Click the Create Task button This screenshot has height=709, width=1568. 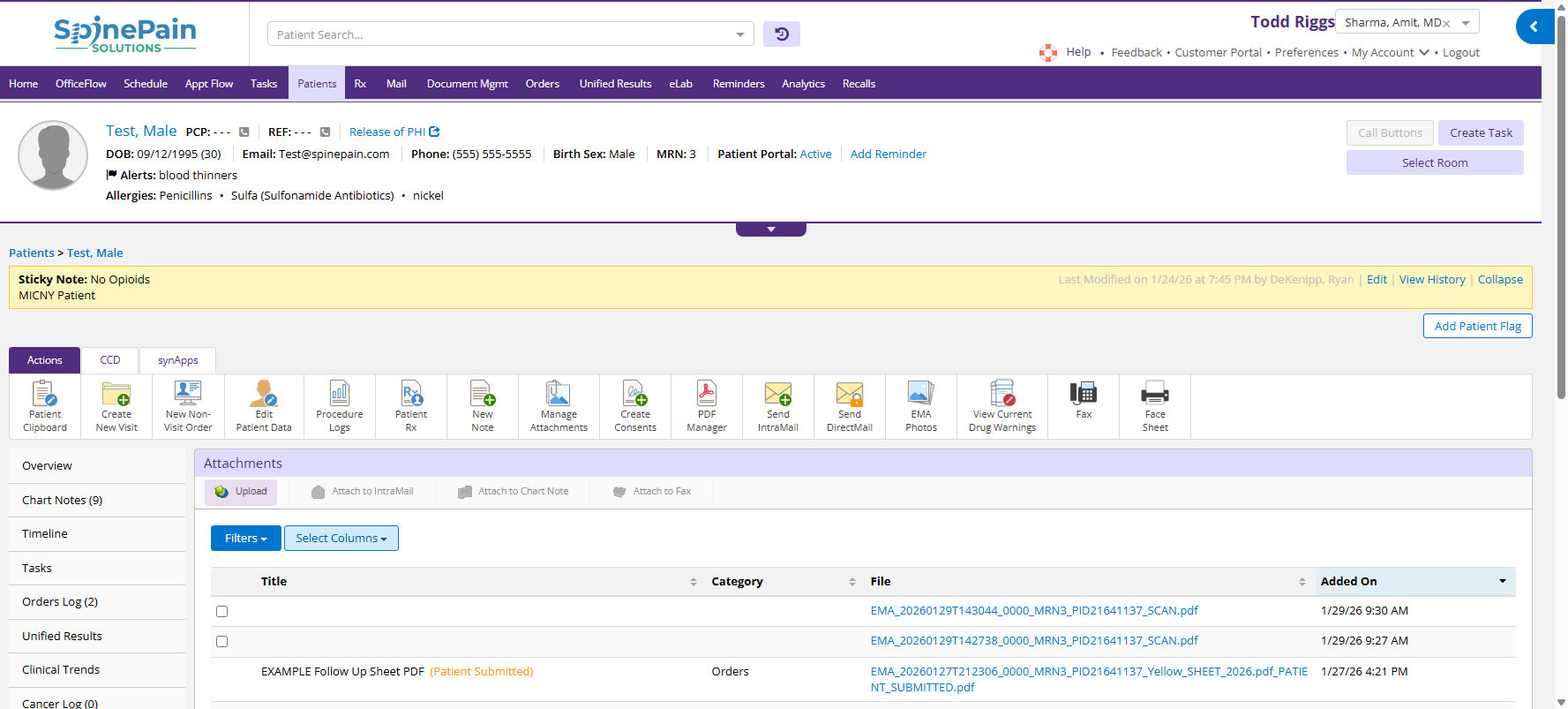tap(1480, 133)
